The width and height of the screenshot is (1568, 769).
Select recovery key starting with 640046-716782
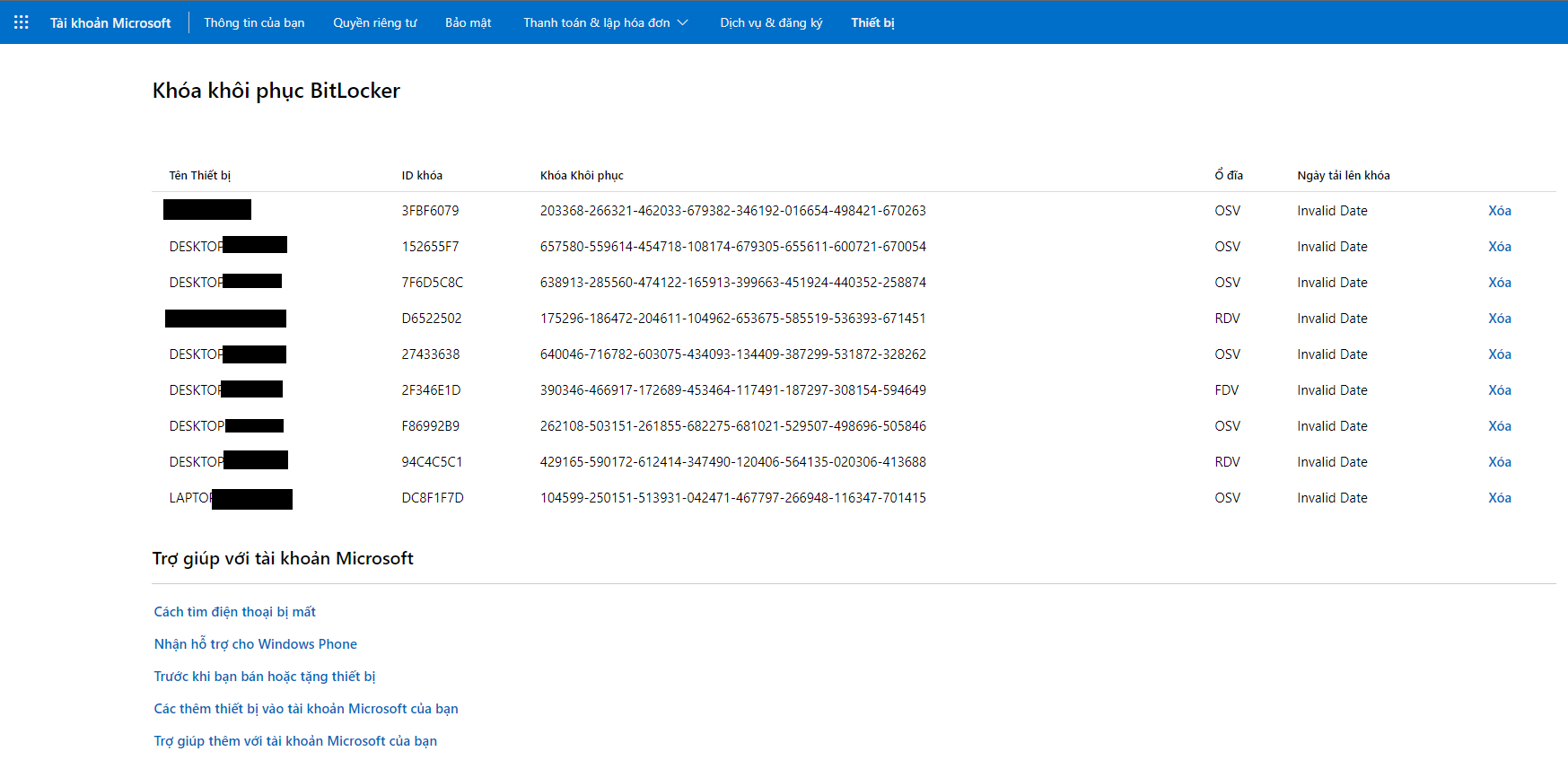733,354
